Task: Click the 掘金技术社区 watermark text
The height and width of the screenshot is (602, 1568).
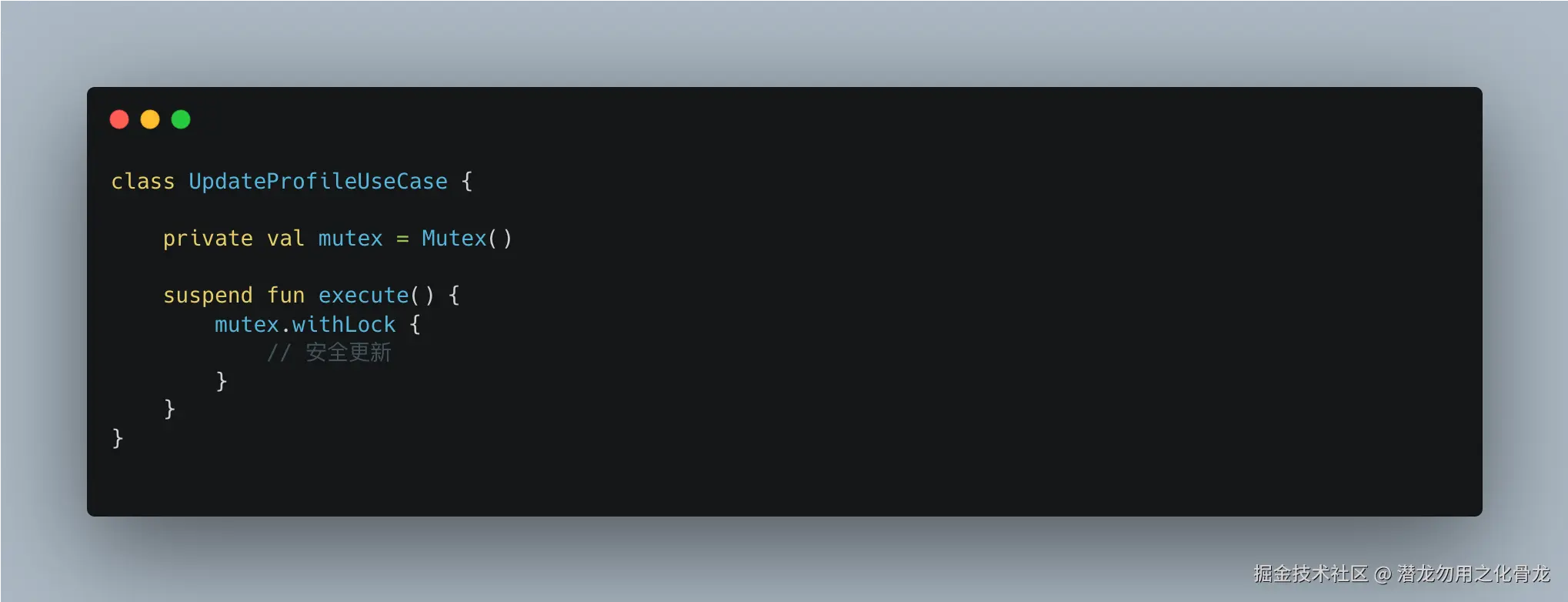Action: (x=1310, y=574)
